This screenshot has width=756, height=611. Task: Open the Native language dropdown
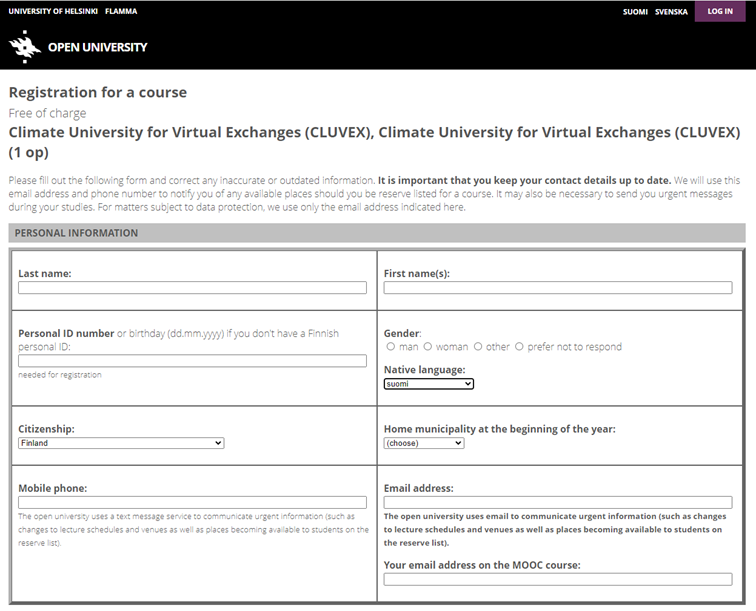428,383
